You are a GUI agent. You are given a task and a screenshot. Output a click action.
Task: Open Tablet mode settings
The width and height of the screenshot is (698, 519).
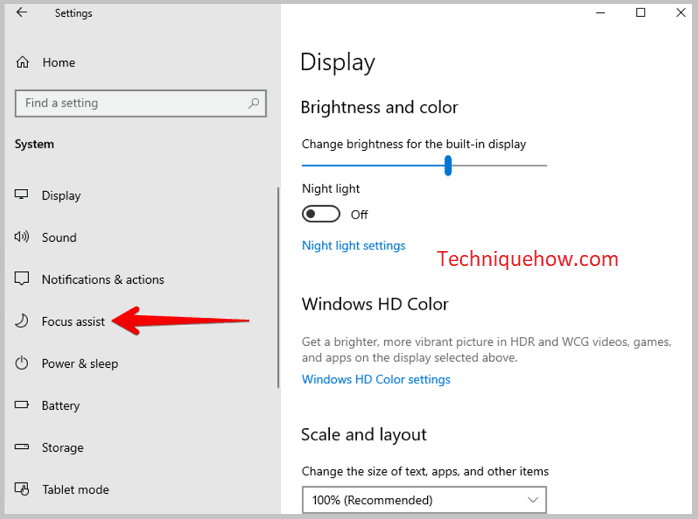(75, 490)
